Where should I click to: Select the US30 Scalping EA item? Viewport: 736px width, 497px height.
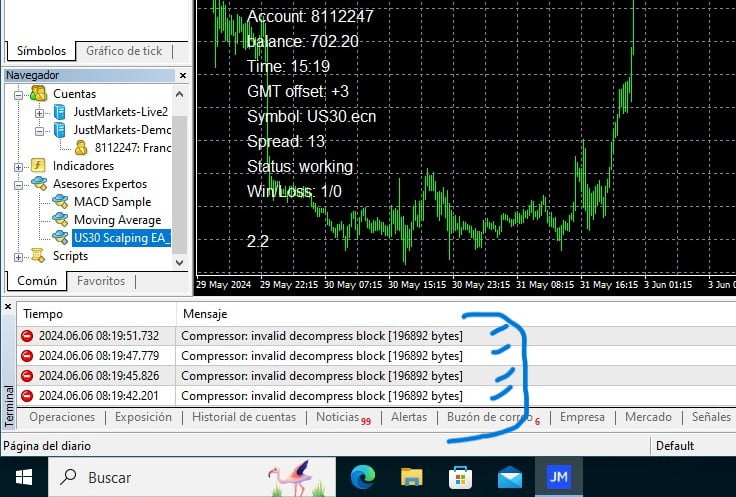pos(121,238)
